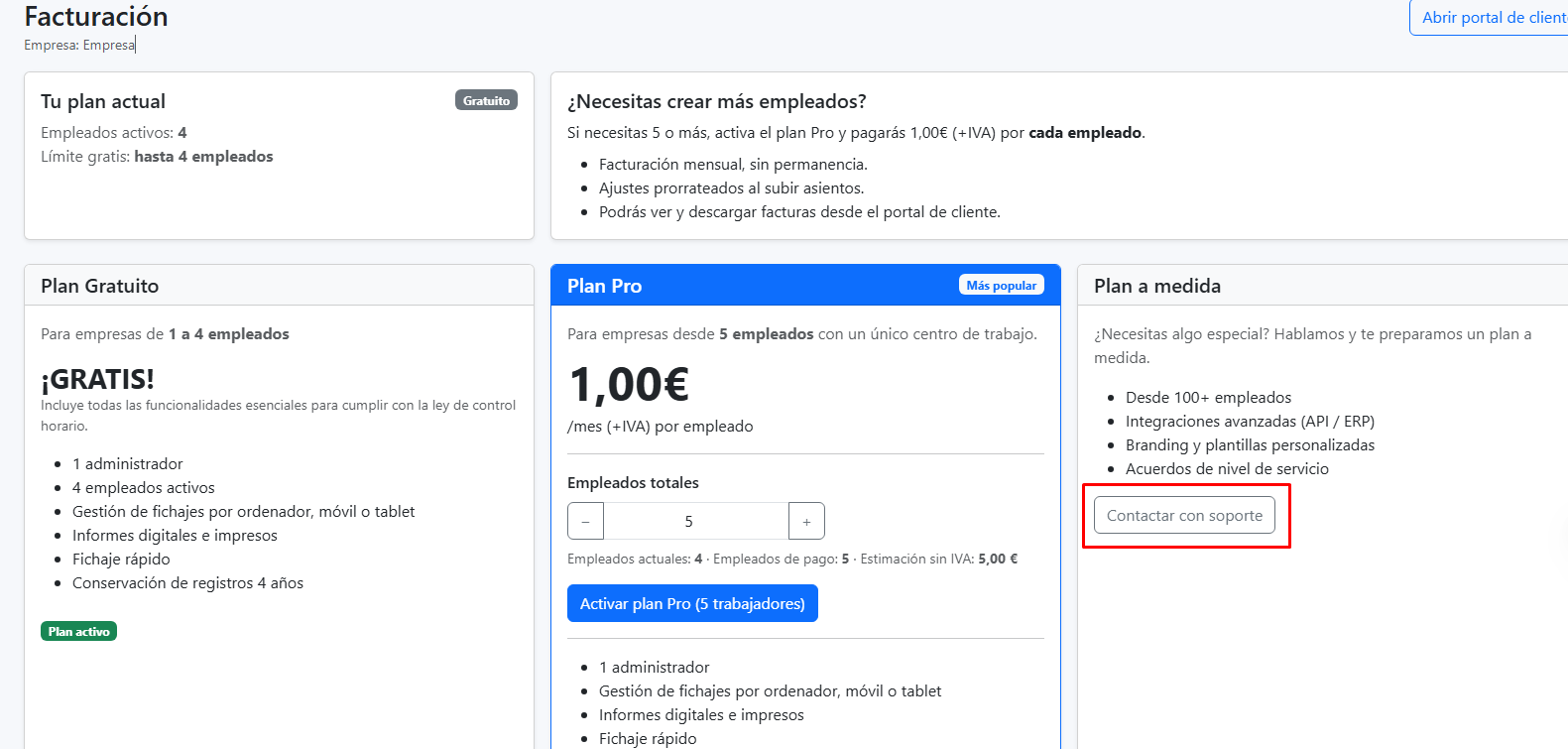
Task: Click the Integraciones avanzadas (API / ERP) item
Action: (1250, 421)
